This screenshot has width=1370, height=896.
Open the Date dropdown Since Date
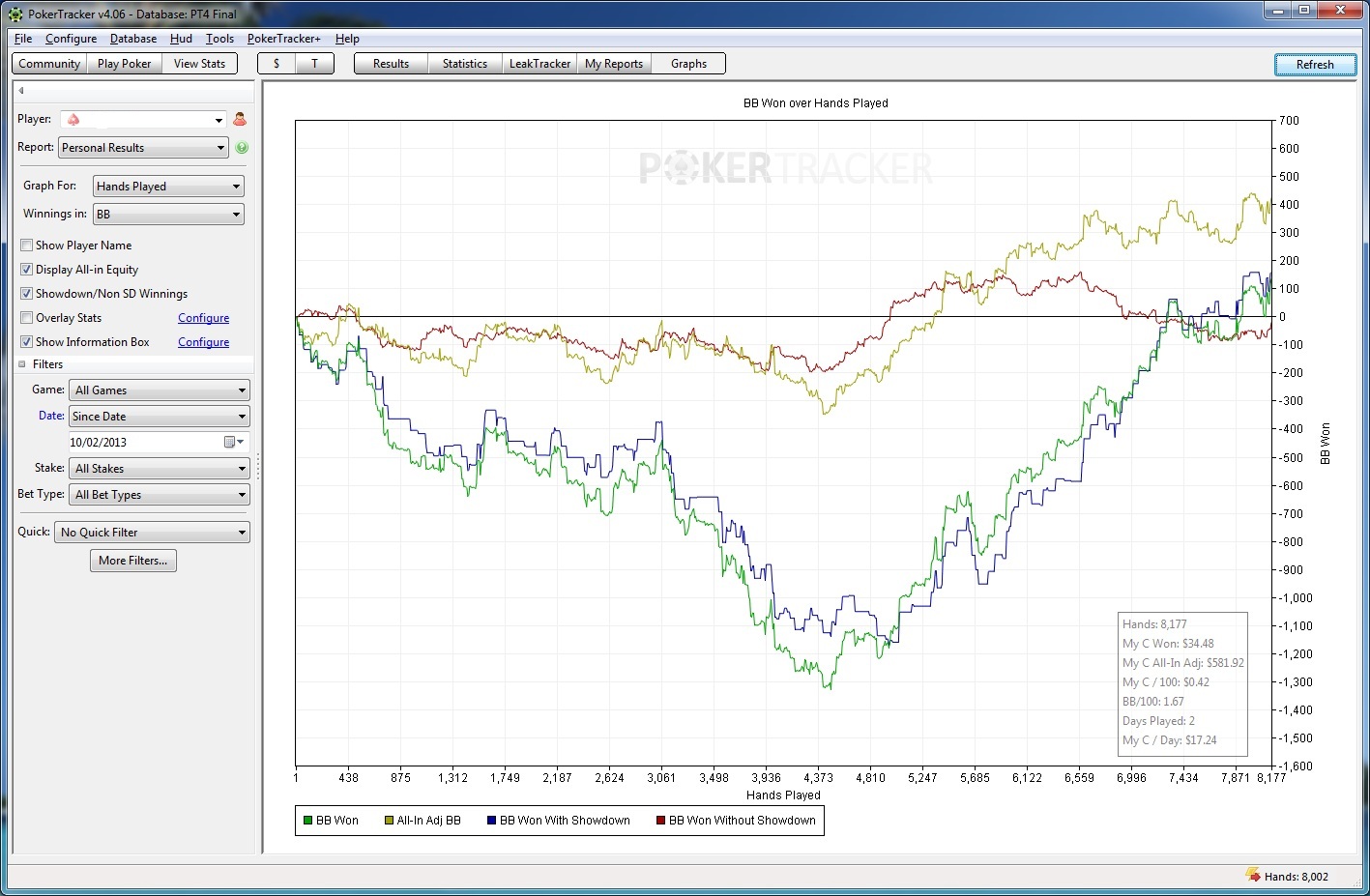(x=160, y=417)
